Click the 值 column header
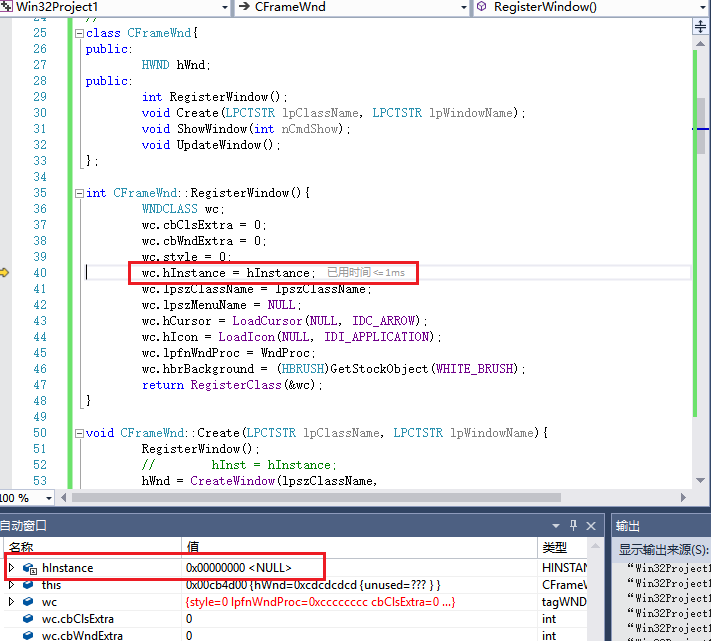711x641 pixels. coord(359,548)
